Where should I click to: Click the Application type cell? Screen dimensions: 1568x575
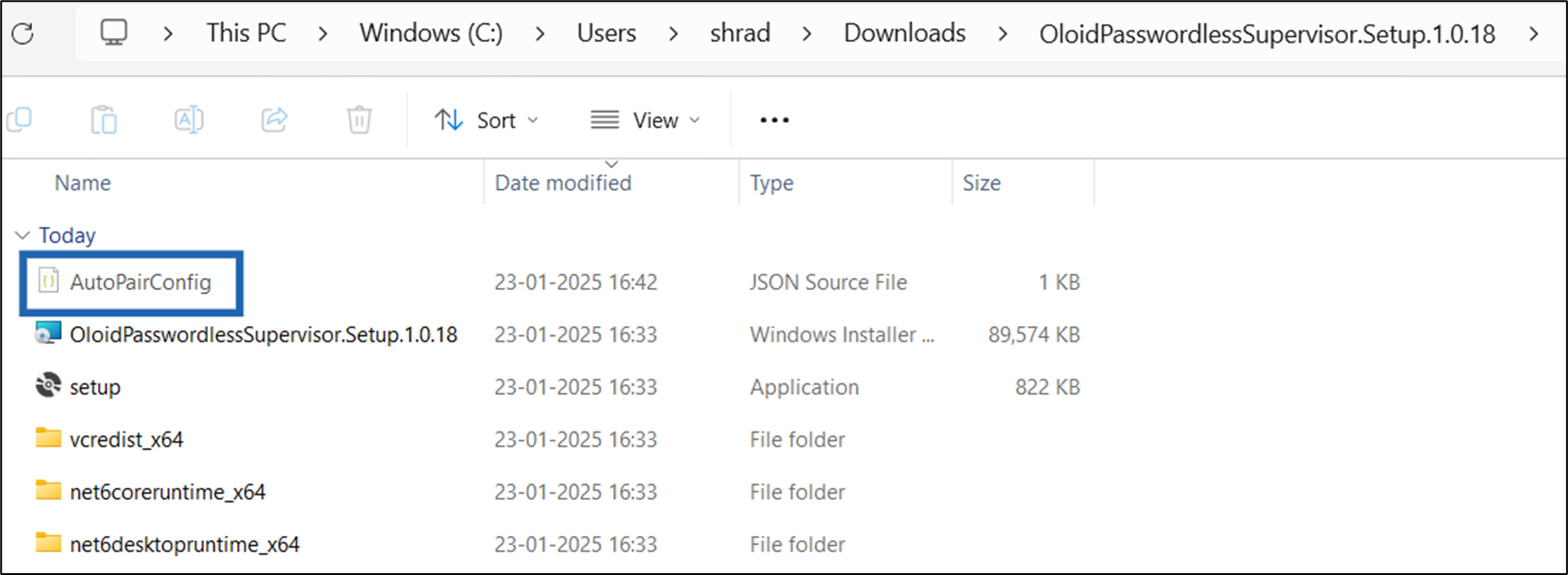(804, 387)
